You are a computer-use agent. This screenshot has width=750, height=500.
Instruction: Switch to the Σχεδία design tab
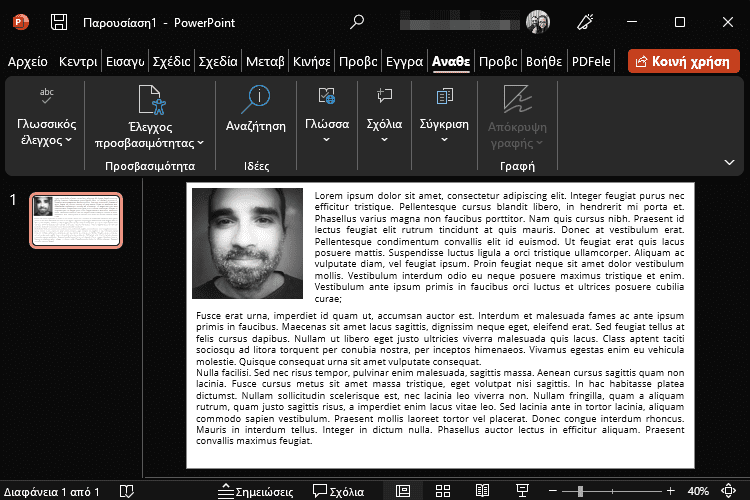coord(218,62)
